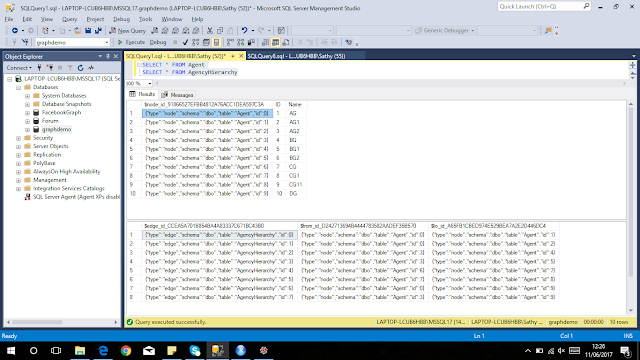The height and width of the screenshot is (360, 640).
Task: Click the Name column header in results
Action: pos(295,104)
